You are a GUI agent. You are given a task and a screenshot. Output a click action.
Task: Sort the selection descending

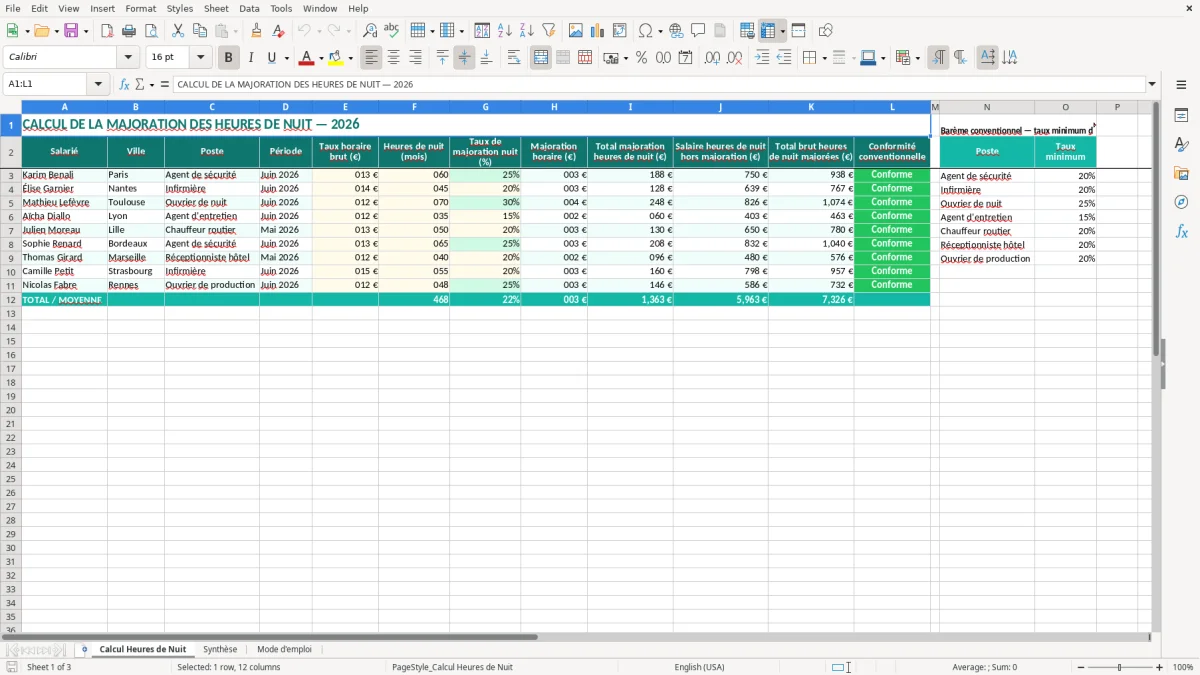click(x=527, y=31)
